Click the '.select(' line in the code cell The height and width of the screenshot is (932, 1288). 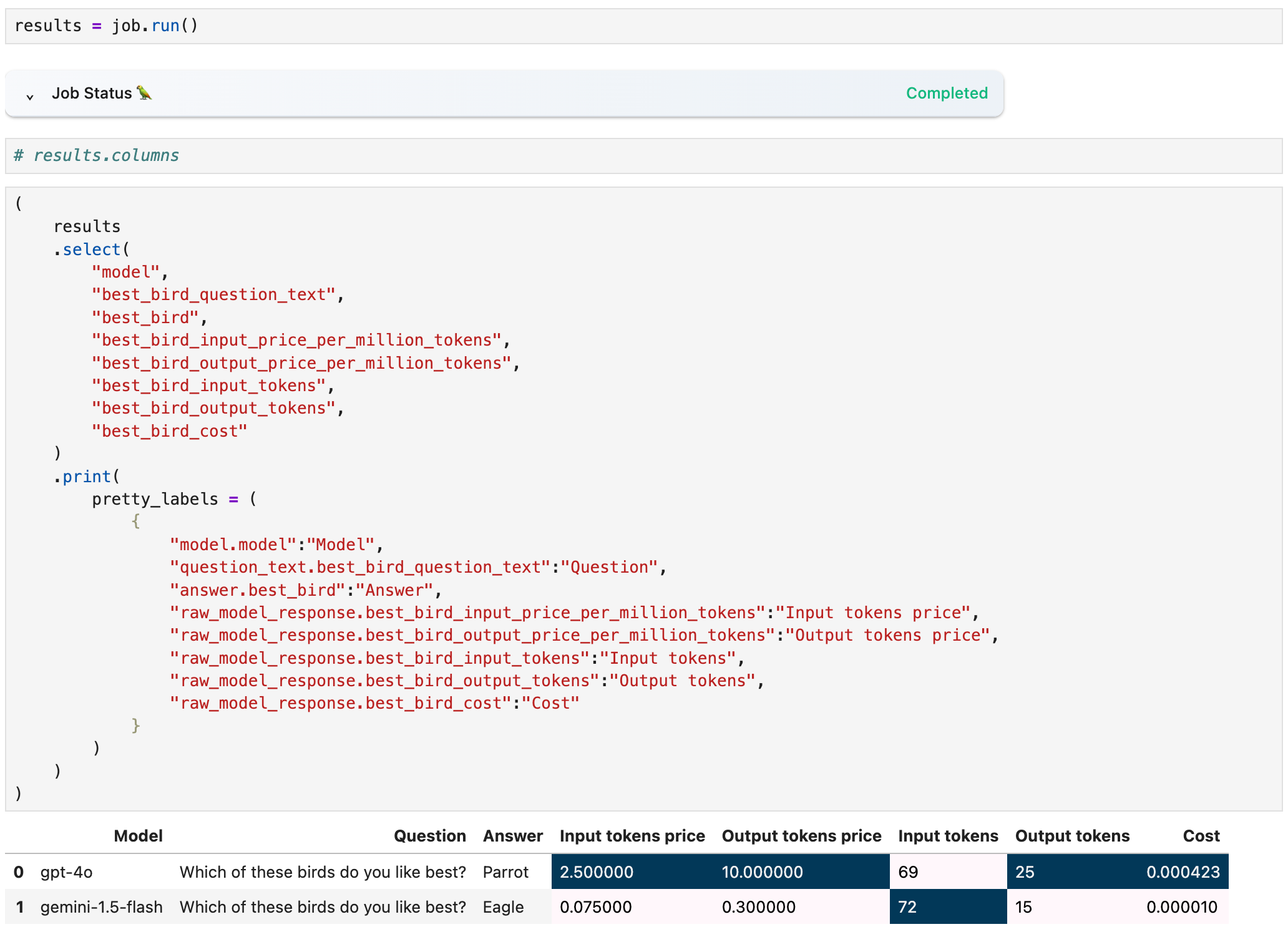click(92, 250)
